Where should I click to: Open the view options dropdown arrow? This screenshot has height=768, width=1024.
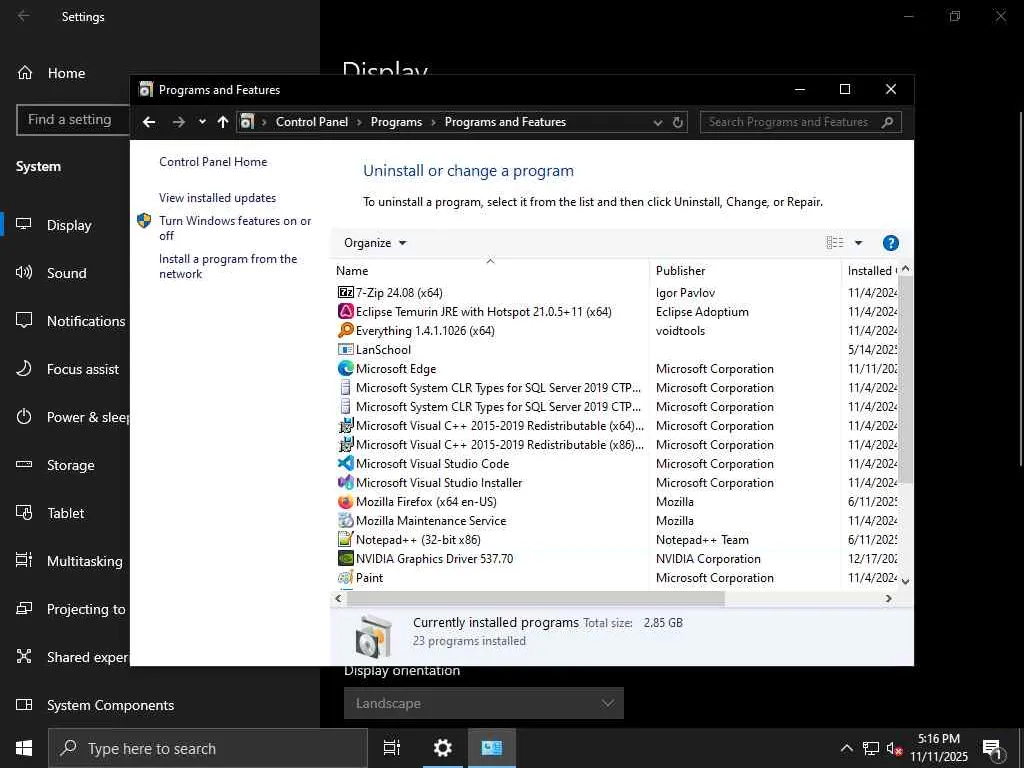point(859,243)
